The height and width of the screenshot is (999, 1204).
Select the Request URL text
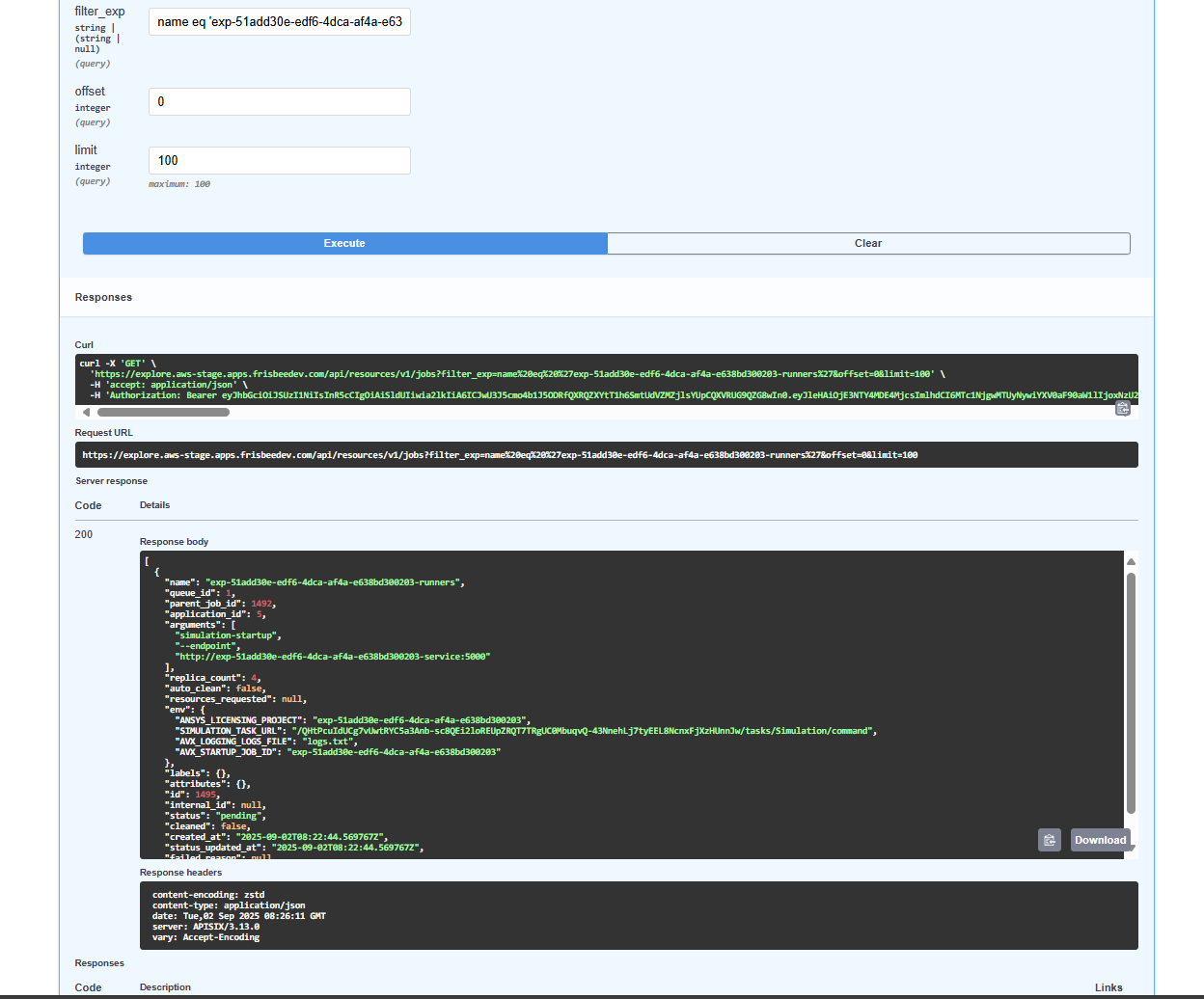click(x=500, y=455)
